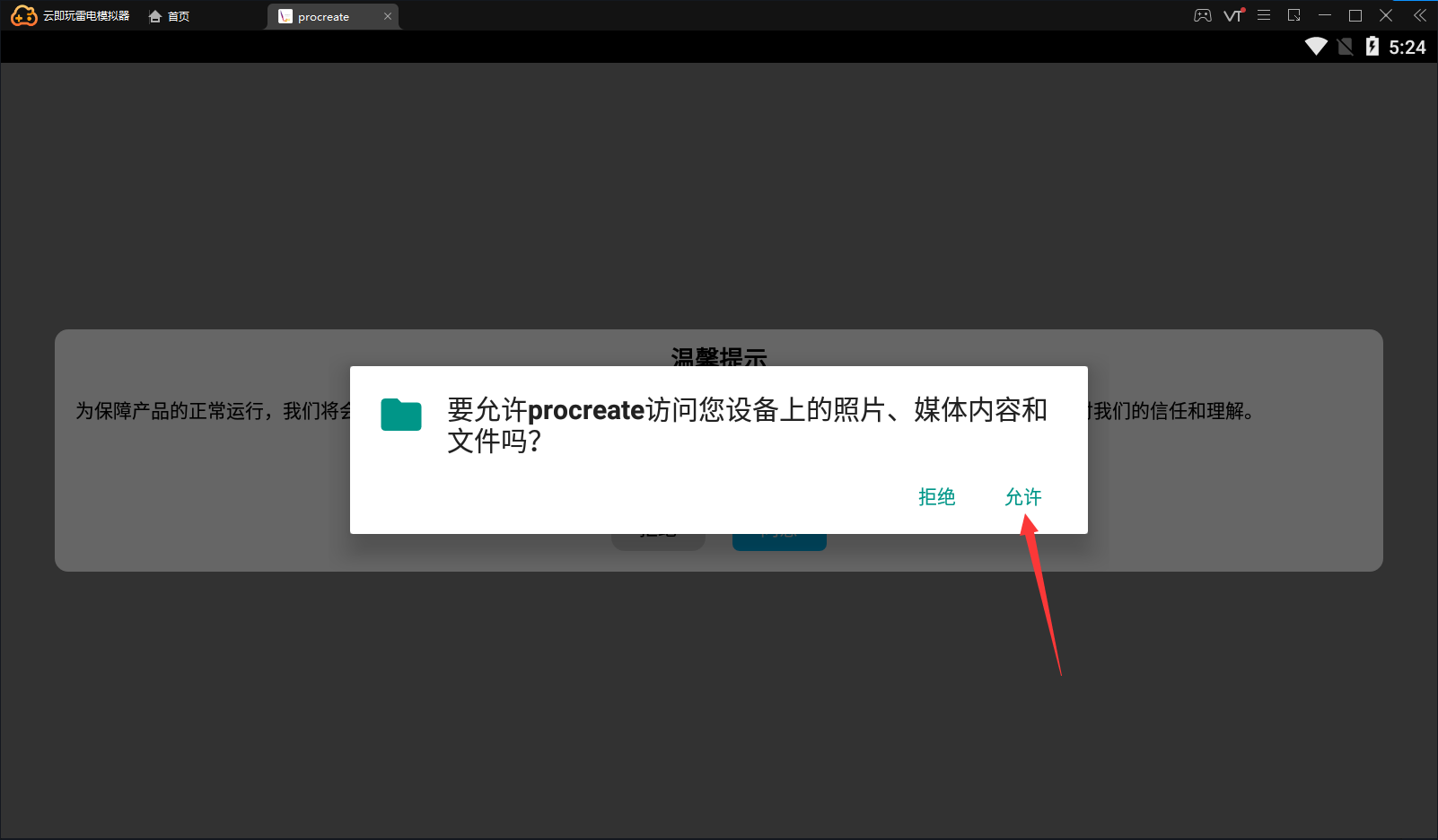Image resolution: width=1438 pixels, height=840 pixels.
Task: Click the window resize arrow icon
Action: 1293,15
